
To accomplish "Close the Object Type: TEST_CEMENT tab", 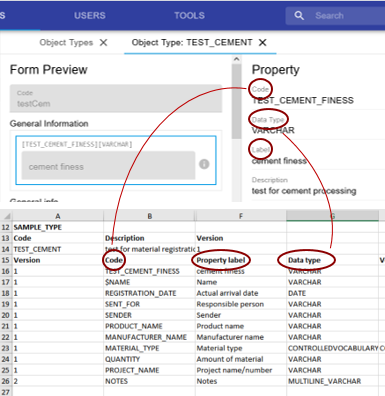I will coord(263,43).
